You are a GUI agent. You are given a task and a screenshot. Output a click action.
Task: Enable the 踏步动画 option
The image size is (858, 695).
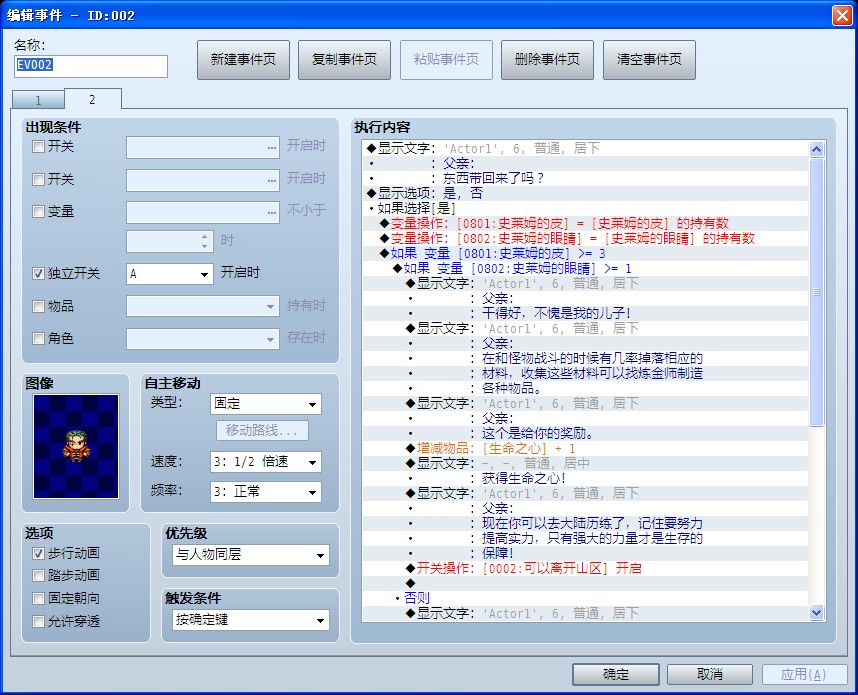[x=38, y=576]
